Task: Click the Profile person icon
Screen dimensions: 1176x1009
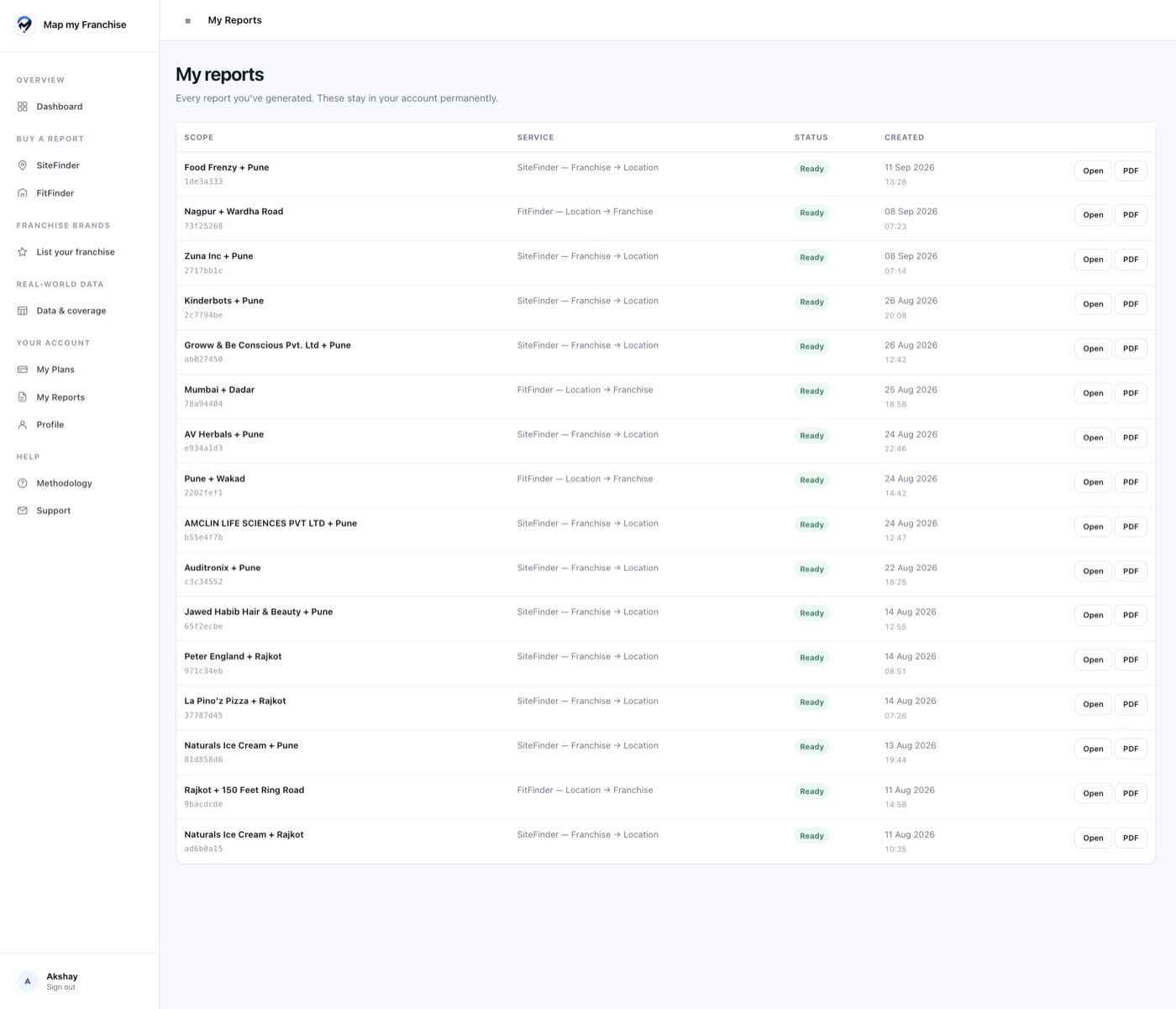Action: 23,425
